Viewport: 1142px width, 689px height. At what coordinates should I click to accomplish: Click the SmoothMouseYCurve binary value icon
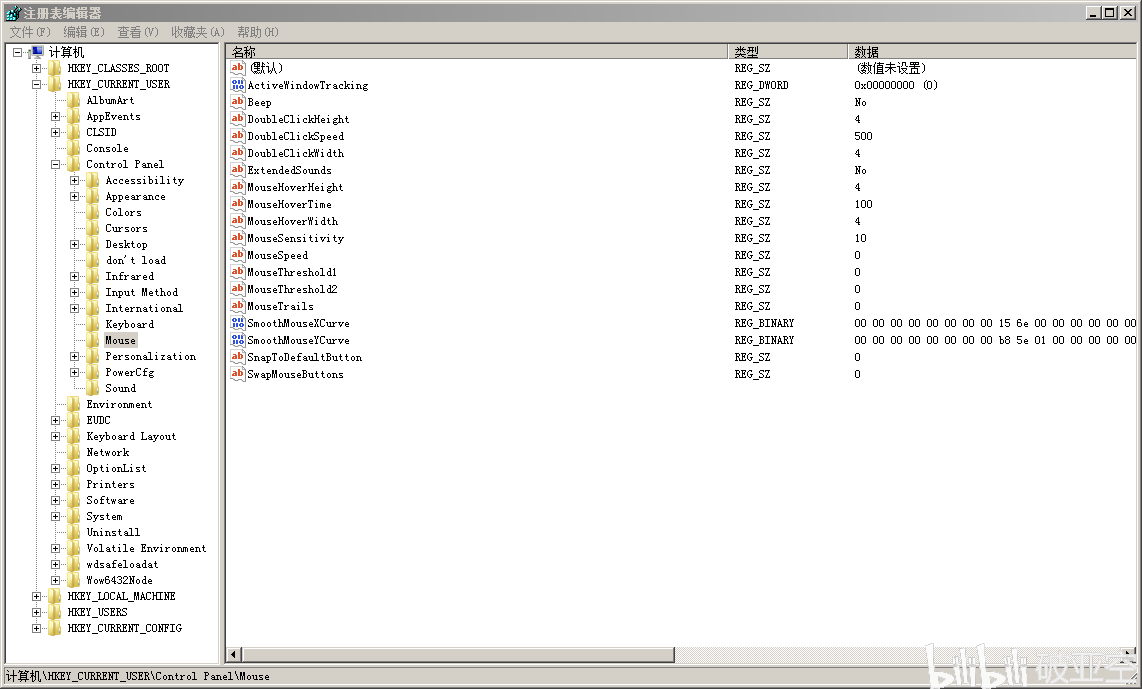point(237,340)
